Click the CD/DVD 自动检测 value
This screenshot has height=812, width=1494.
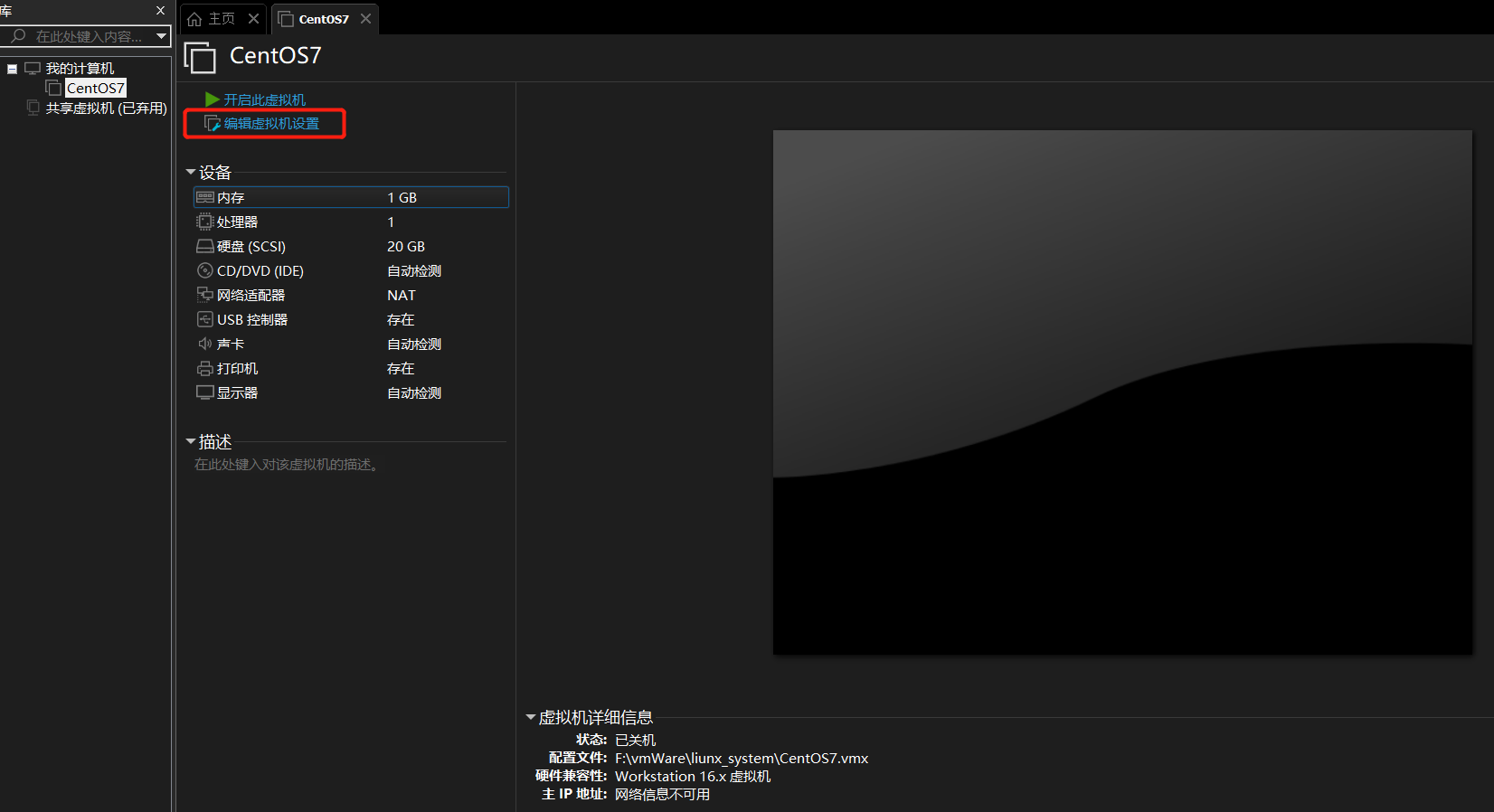pyautogui.click(x=414, y=270)
